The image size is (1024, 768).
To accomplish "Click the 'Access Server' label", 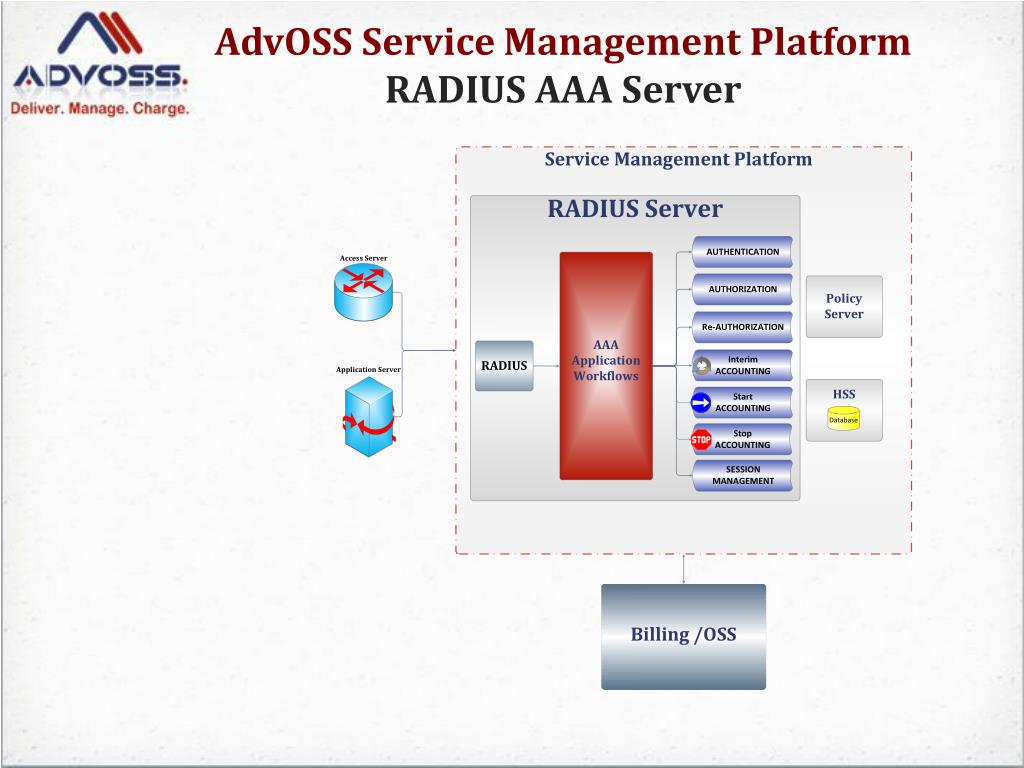I will [x=363, y=258].
